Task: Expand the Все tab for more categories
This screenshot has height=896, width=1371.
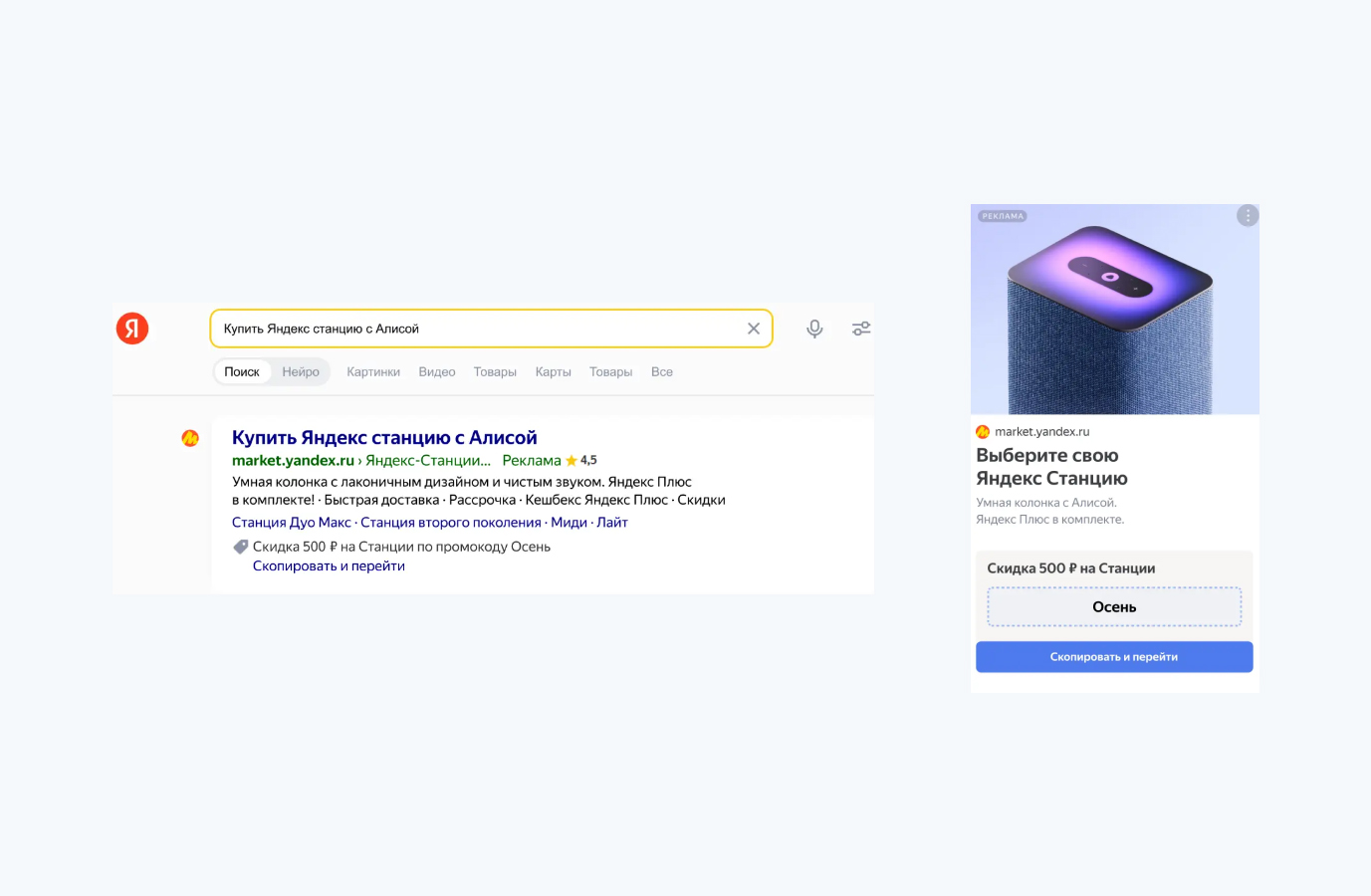Action: point(662,372)
